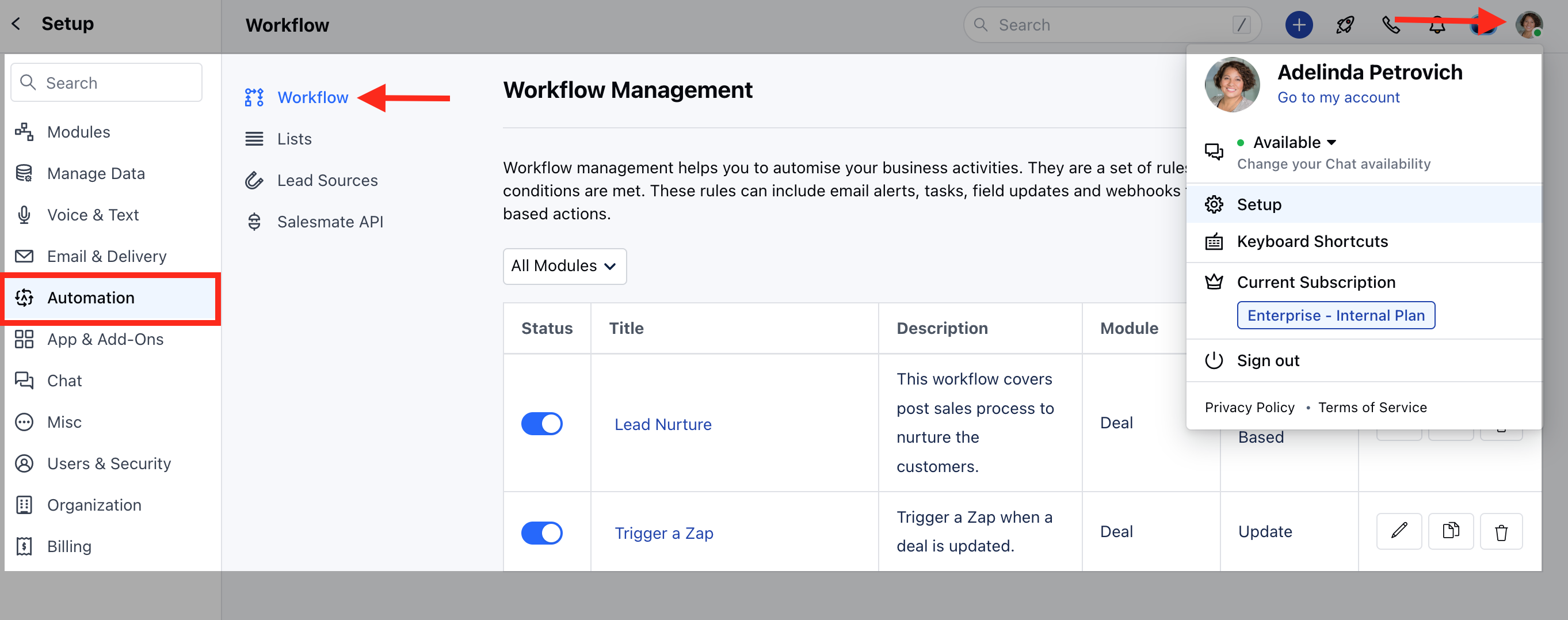
Task: Click the Enterprise - Internal Plan badge
Action: [x=1336, y=315]
